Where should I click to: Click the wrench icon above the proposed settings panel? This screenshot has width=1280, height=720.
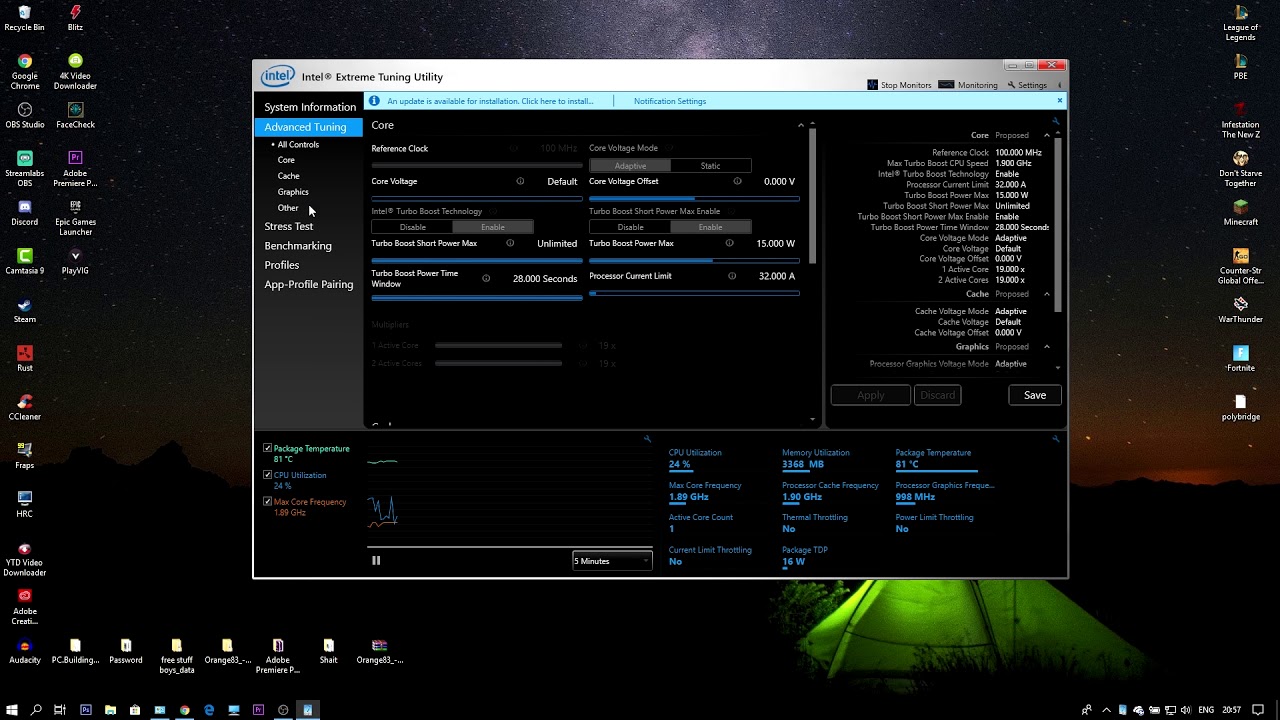coord(1055,121)
